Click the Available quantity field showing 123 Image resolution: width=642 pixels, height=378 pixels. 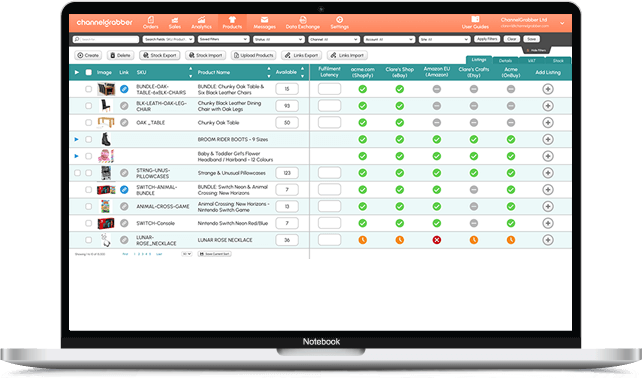(287, 173)
